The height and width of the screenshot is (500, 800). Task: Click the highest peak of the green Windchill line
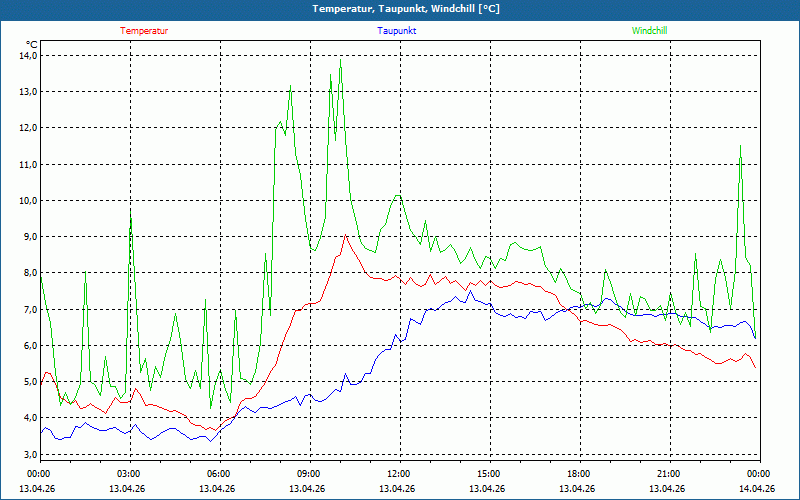point(341,60)
